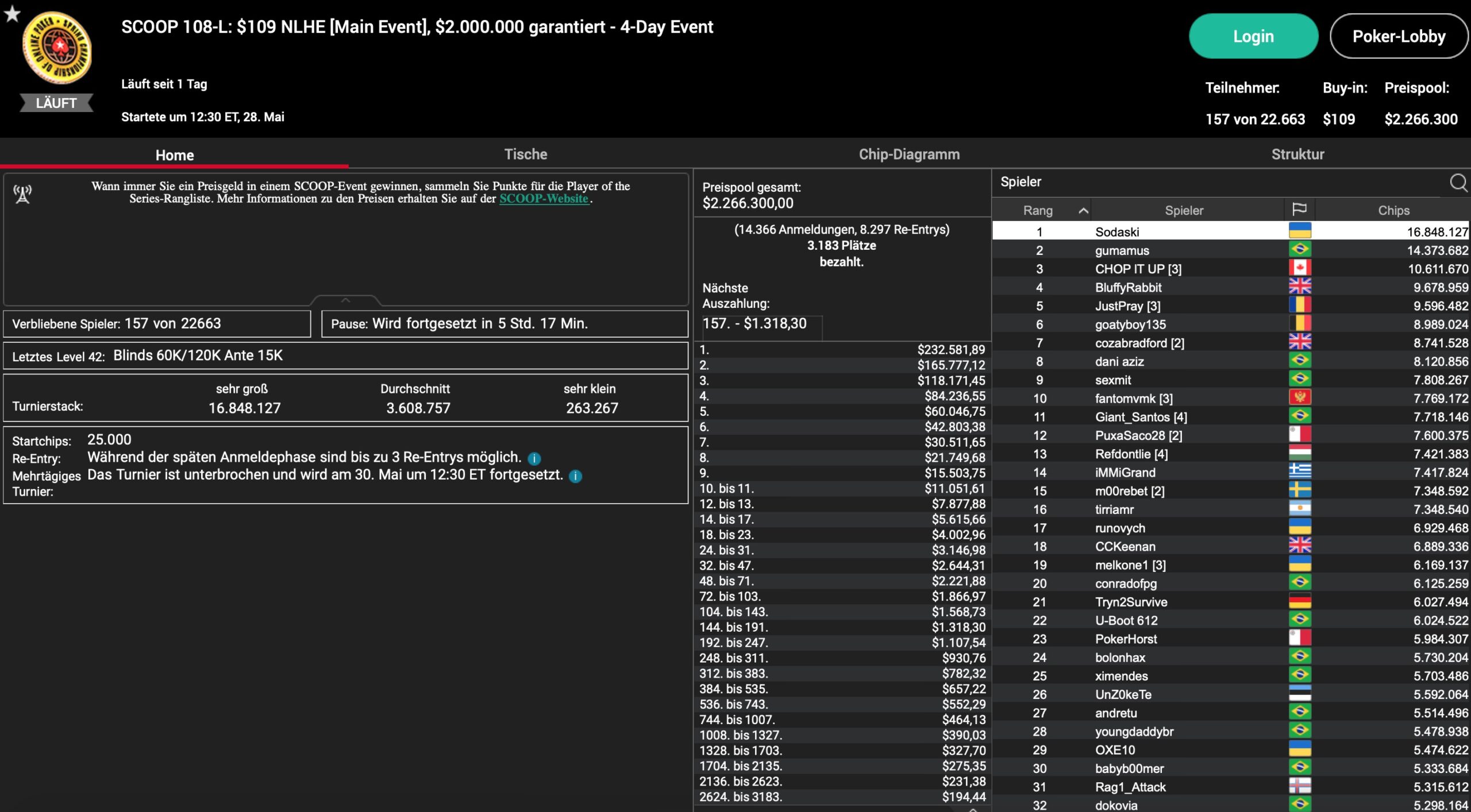Select player row youngdaddybr
This screenshot has width=1471, height=812.
1231,731
